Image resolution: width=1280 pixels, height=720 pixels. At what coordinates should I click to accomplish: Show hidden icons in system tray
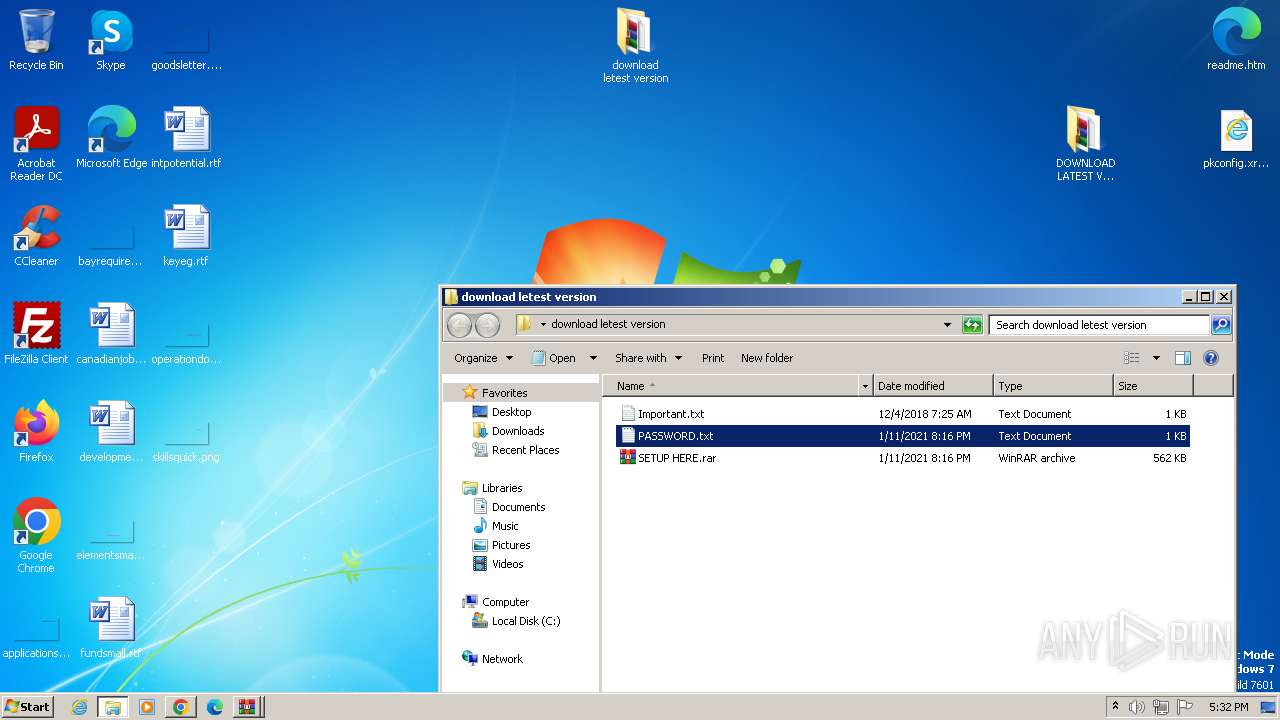pyautogui.click(x=1115, y=707)
